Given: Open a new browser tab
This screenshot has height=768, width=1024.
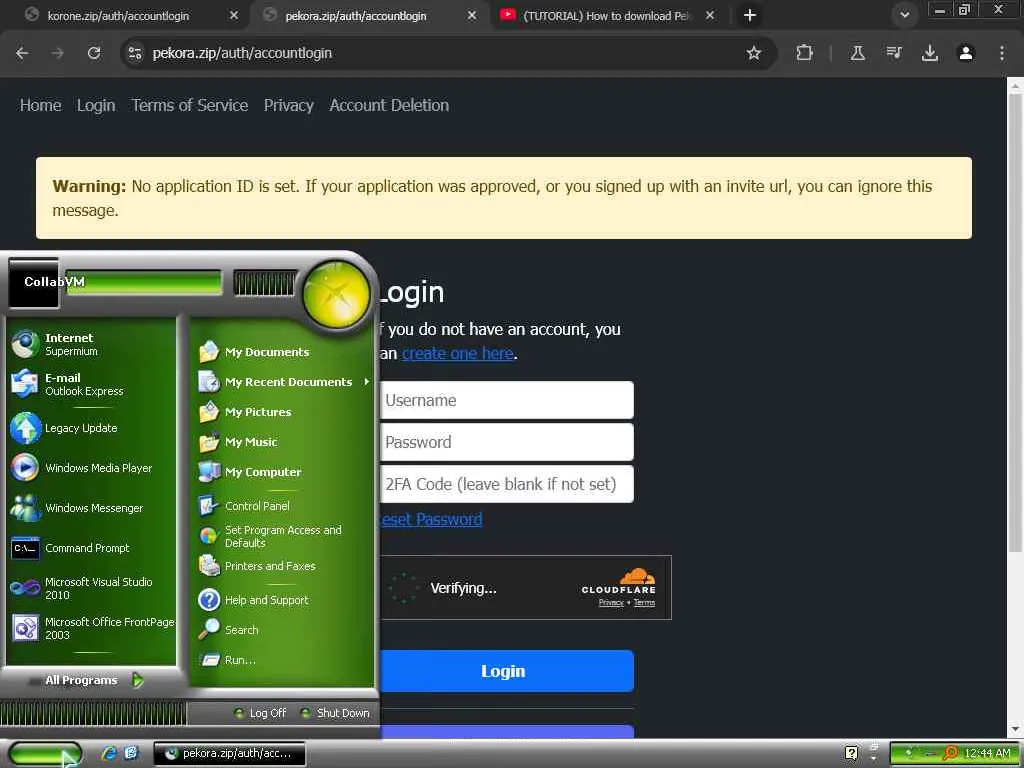Looking at the screenshot, I should click(x=750, y=16).
